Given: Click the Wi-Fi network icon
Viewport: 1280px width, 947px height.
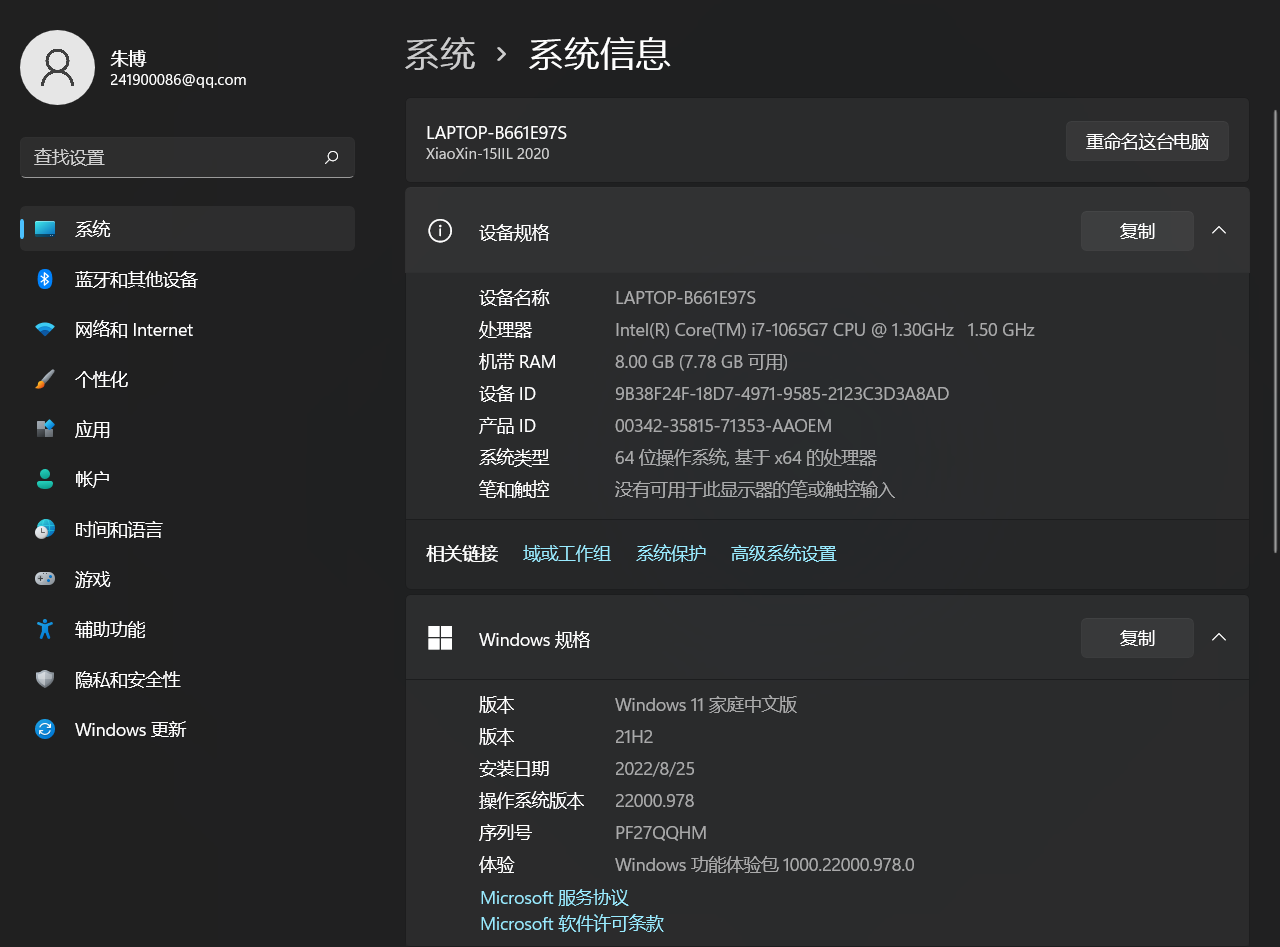Looking at the screenshot, I should pos(45,329).
